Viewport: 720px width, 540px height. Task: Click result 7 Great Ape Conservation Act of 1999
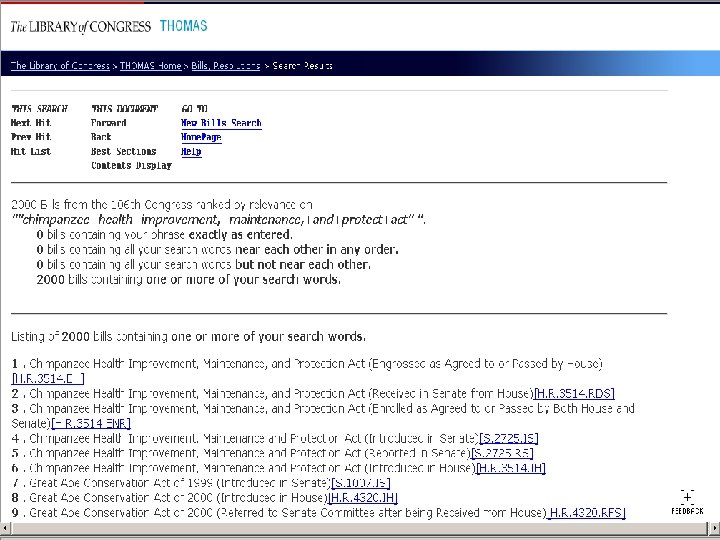coord(180,483)
